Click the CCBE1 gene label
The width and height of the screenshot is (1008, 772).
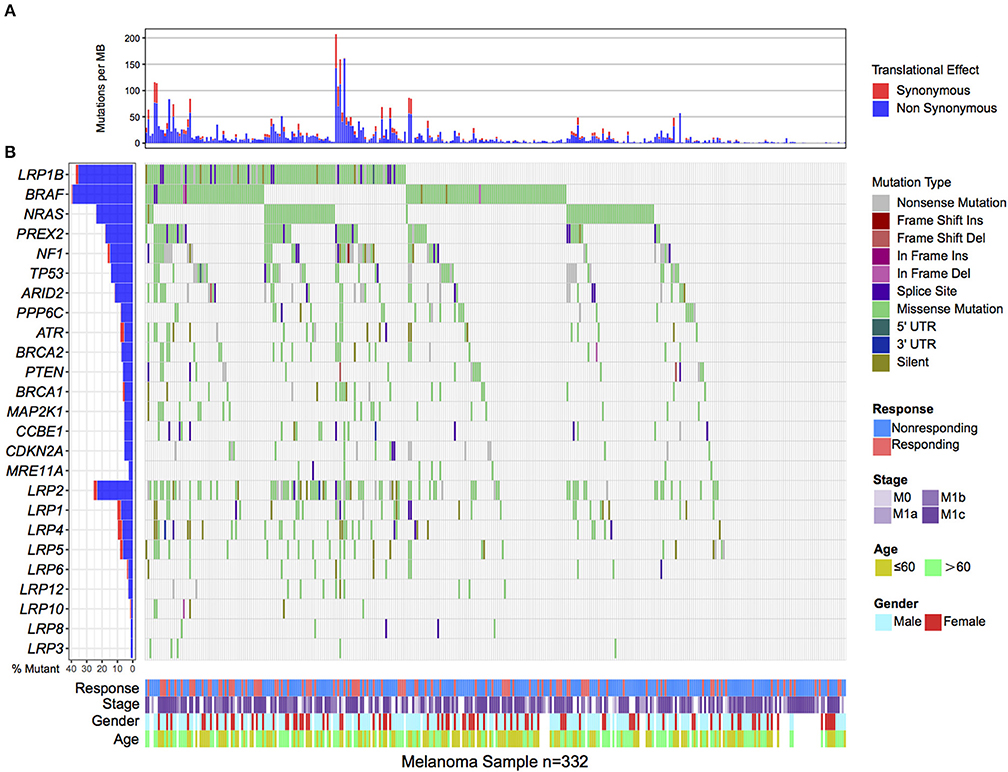(x=40, y=432)
